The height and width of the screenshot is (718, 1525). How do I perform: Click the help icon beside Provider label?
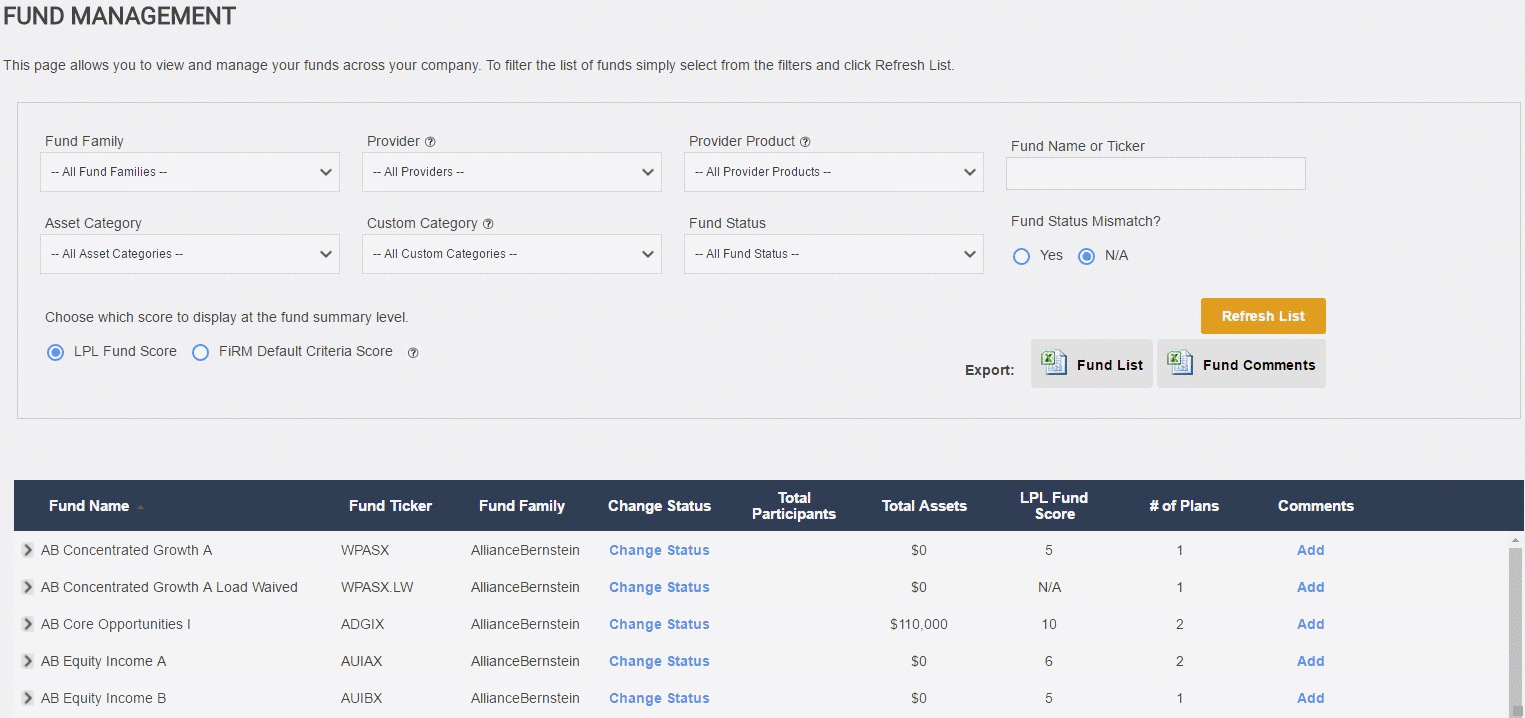click(x=430, y=142)
